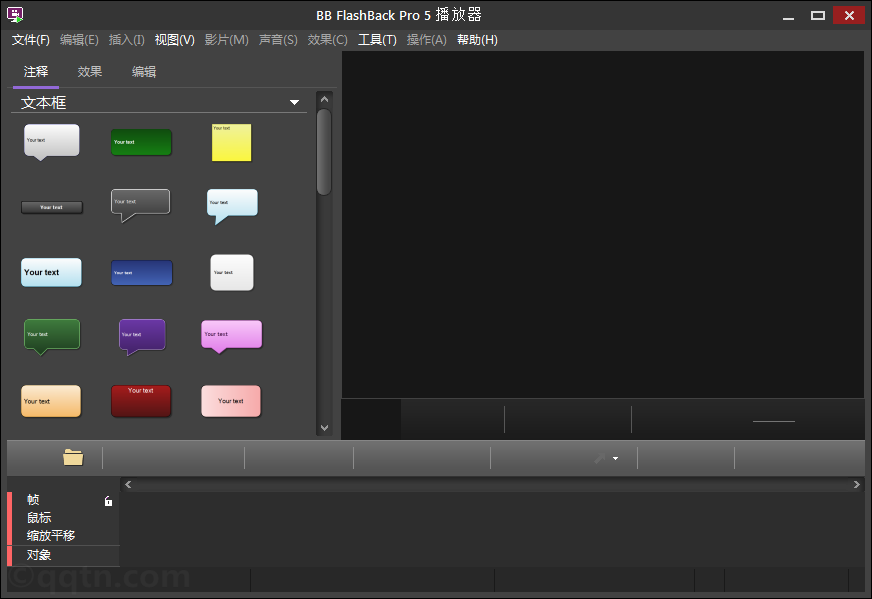Select the yellow sticky note text box
Screen dimensions: 872x599
click(231, 142)
